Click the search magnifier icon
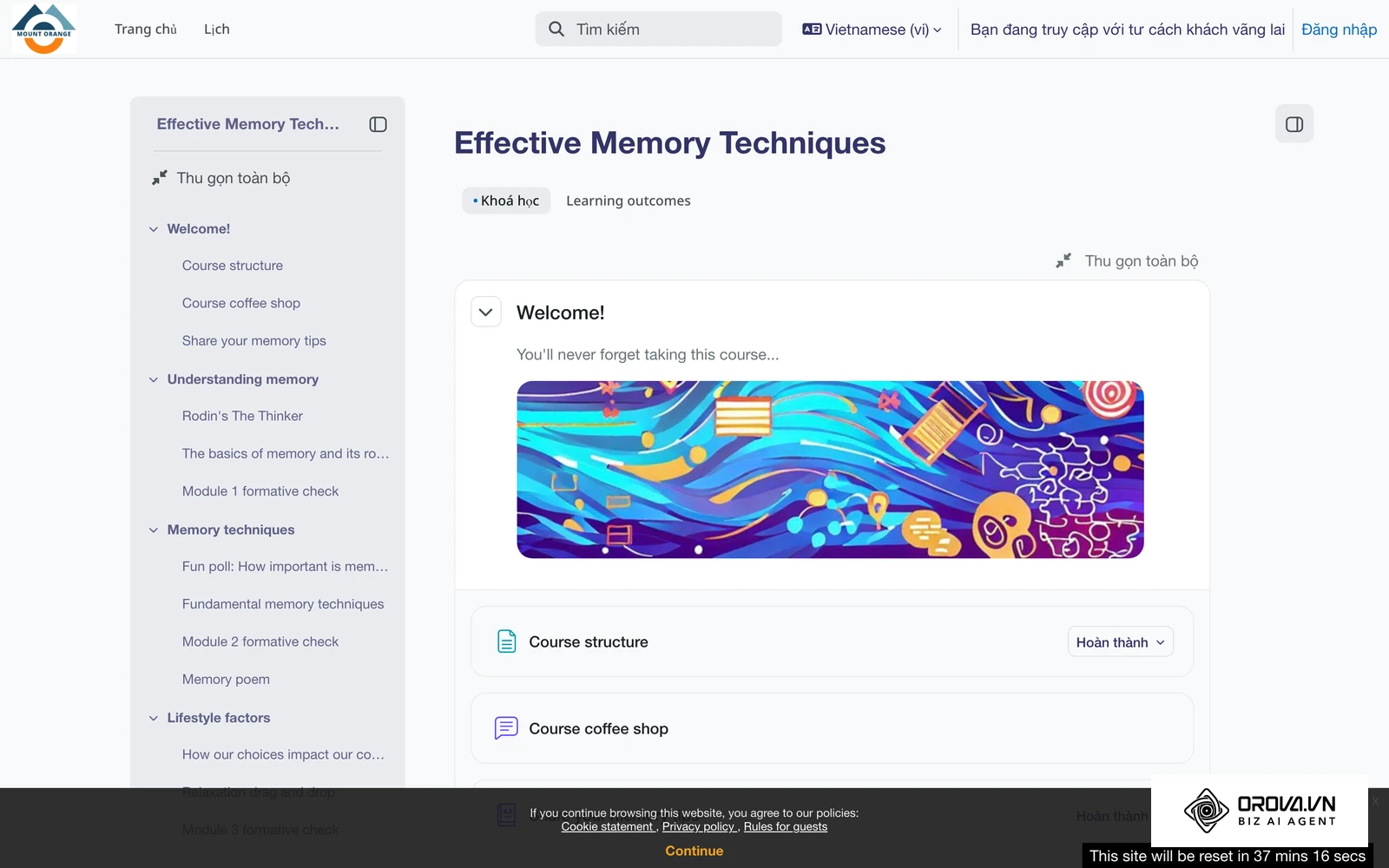 pos(556,30)
